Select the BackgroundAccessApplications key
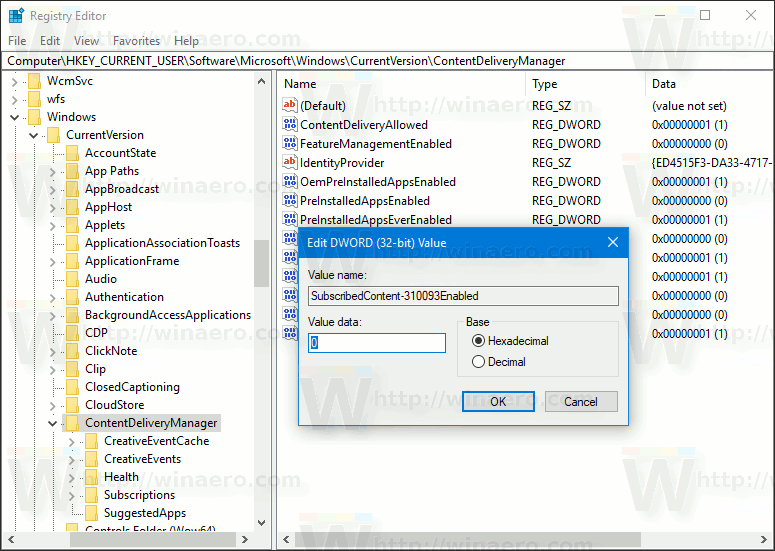Image resolution: width=775 pixels, height=551 pixels. (168, 315)
